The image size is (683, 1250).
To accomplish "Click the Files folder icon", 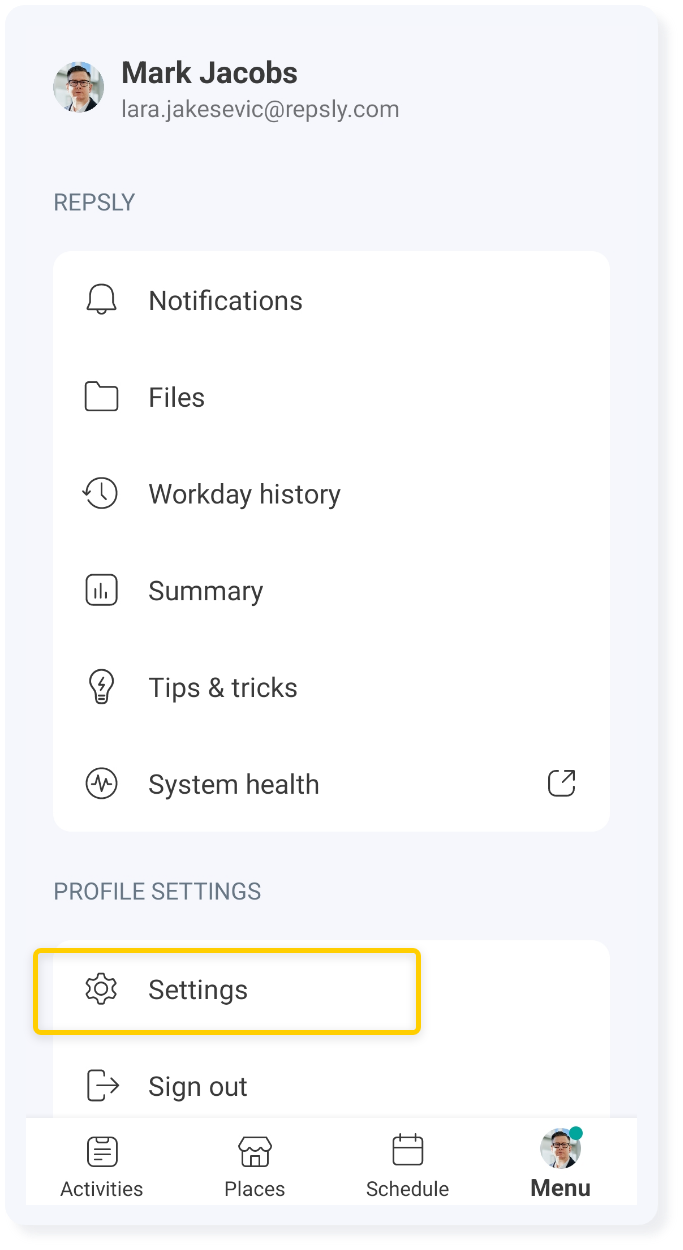I will click(101, 397).
